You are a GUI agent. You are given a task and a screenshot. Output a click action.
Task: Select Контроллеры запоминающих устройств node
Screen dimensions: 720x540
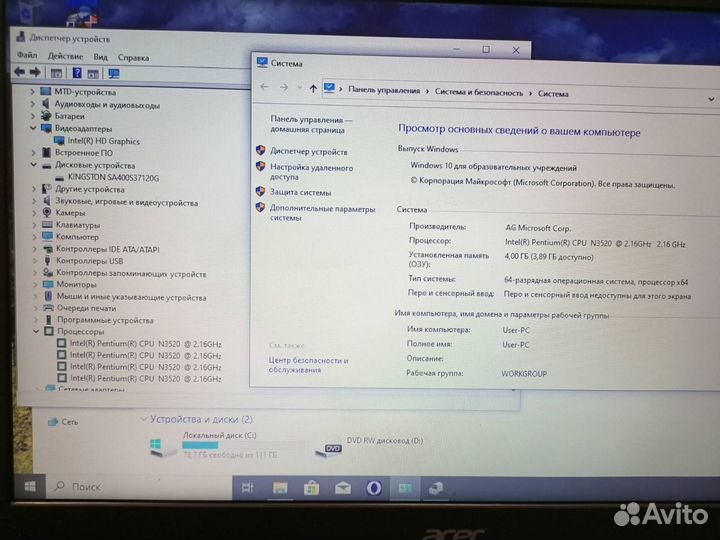tap(131, 273)
